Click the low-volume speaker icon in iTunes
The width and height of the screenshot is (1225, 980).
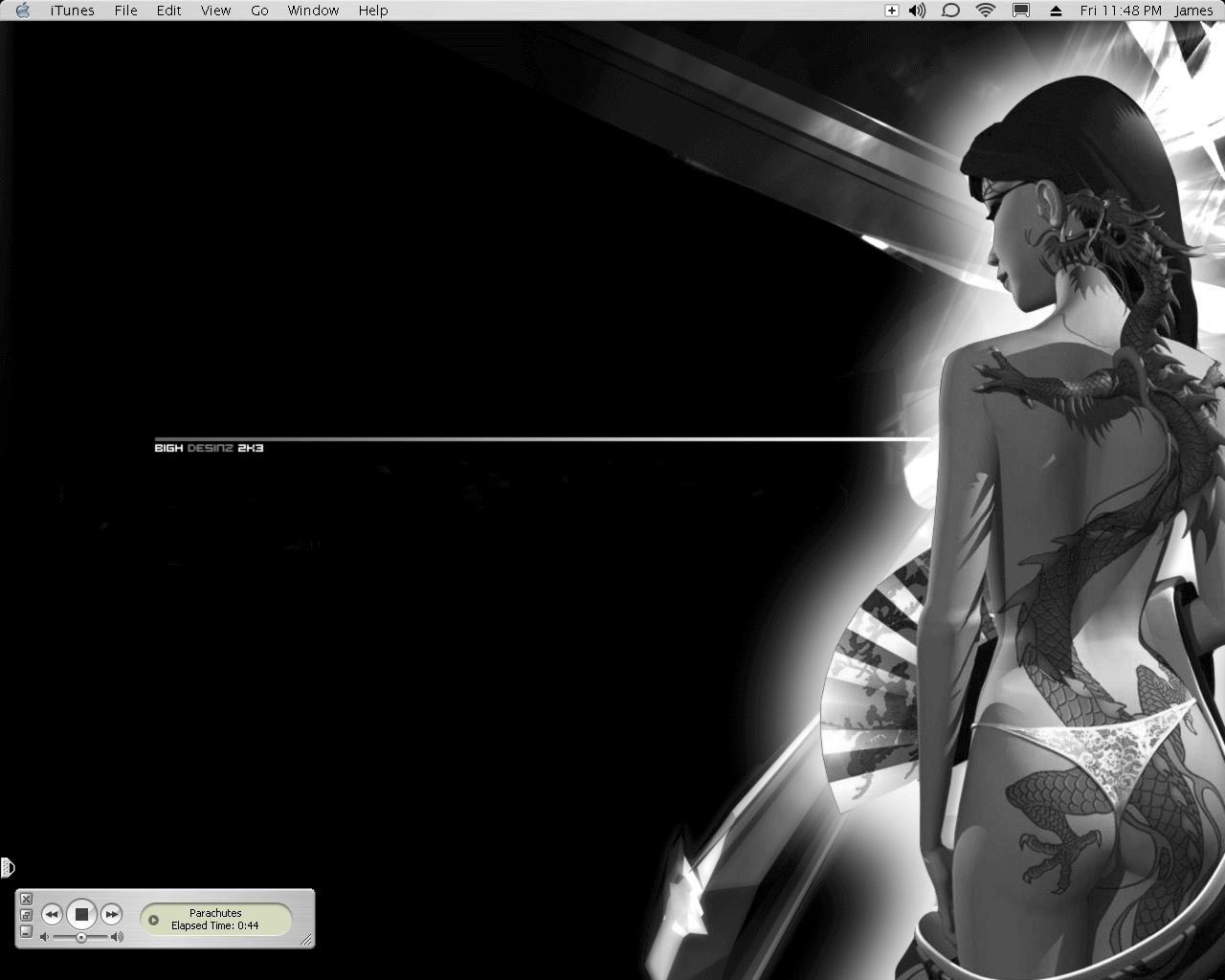45,938
